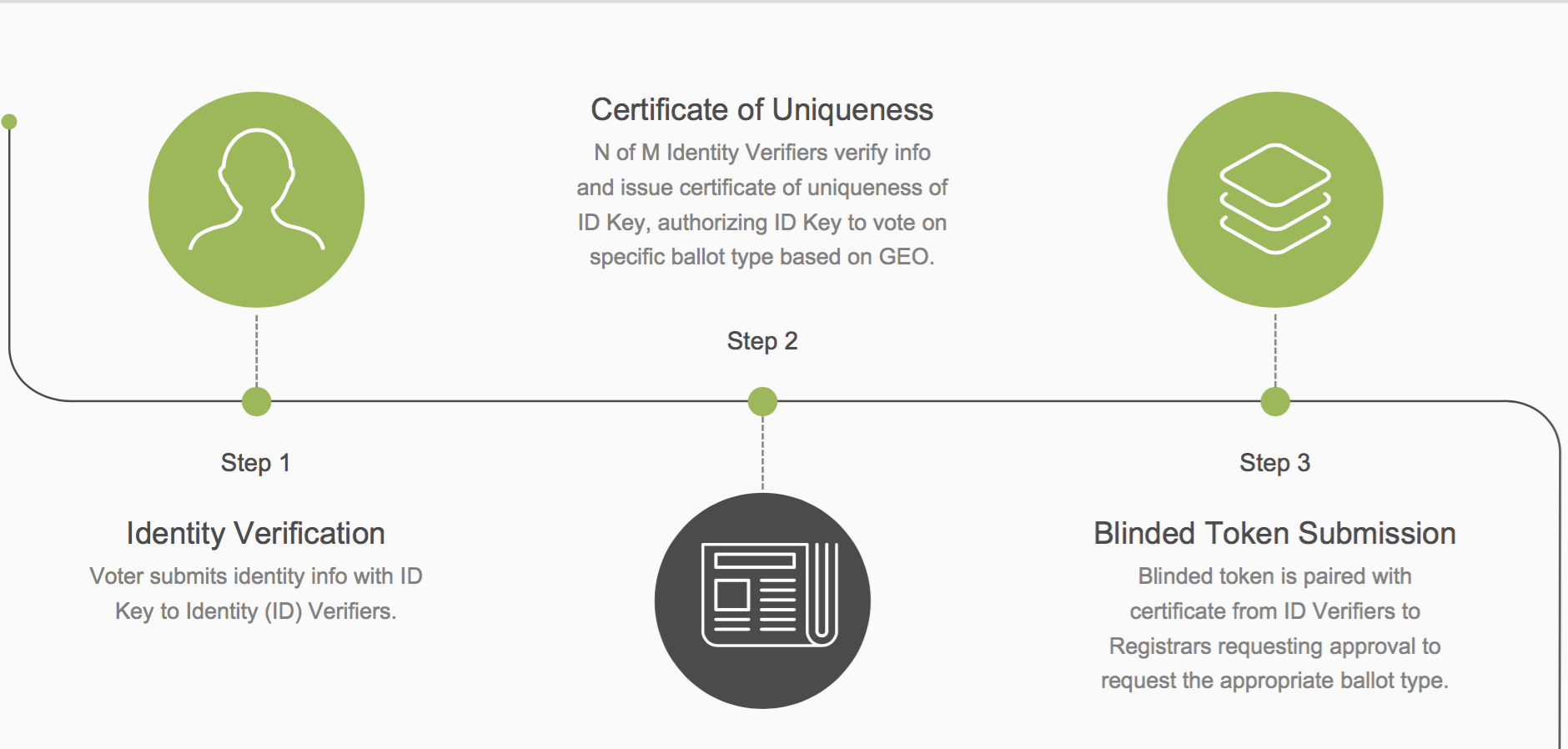1568x749 pixels.
Task: Open the Blinded Token Submission heading
Action: (x=1274, y=534)
